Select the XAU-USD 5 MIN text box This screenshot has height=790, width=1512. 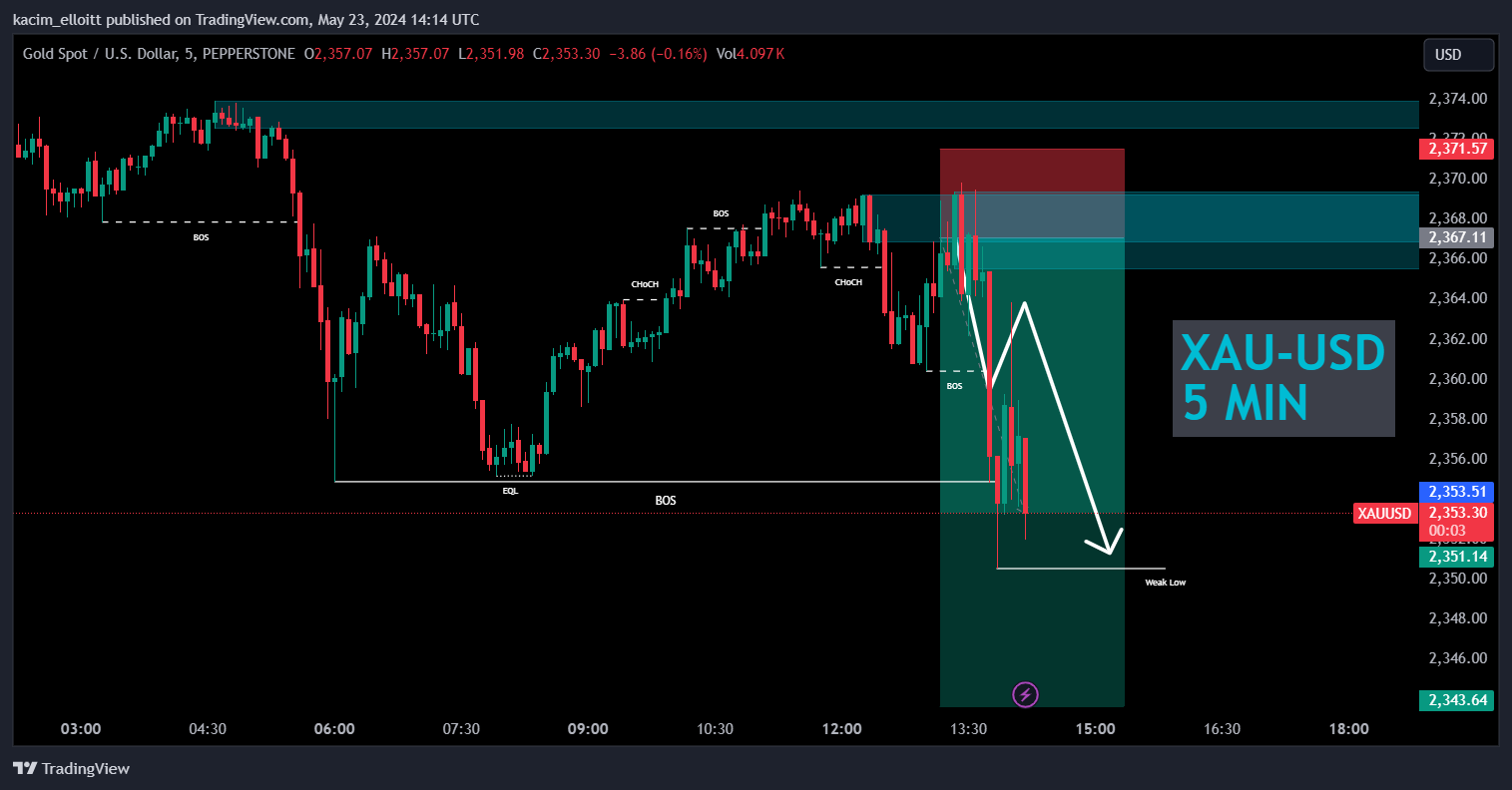click(1283, 379)
